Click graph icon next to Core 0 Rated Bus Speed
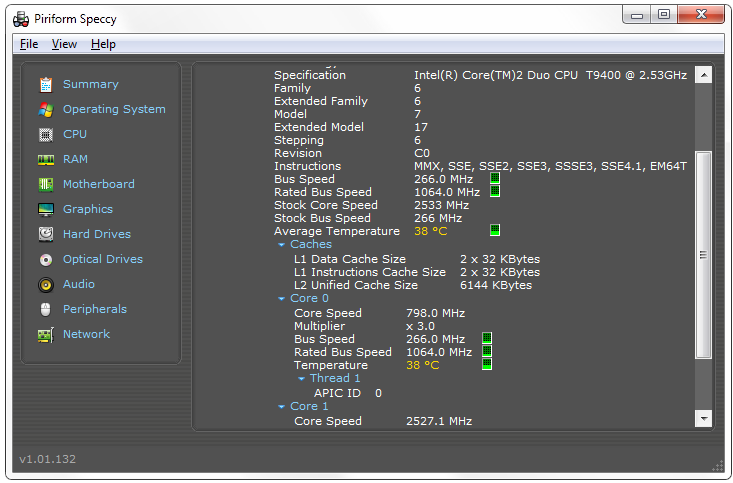 (487, 351)
